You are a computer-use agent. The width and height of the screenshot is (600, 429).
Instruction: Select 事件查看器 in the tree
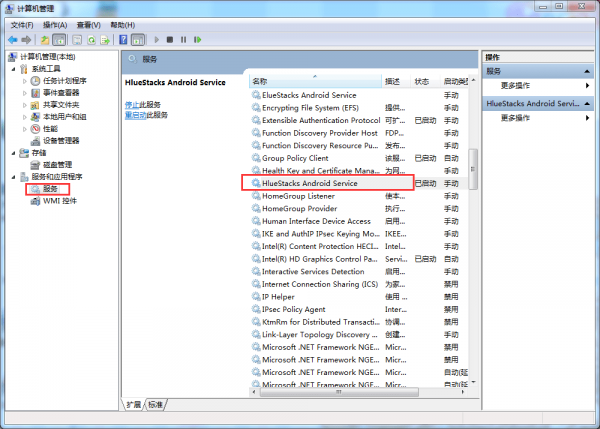tap(61, 93)
